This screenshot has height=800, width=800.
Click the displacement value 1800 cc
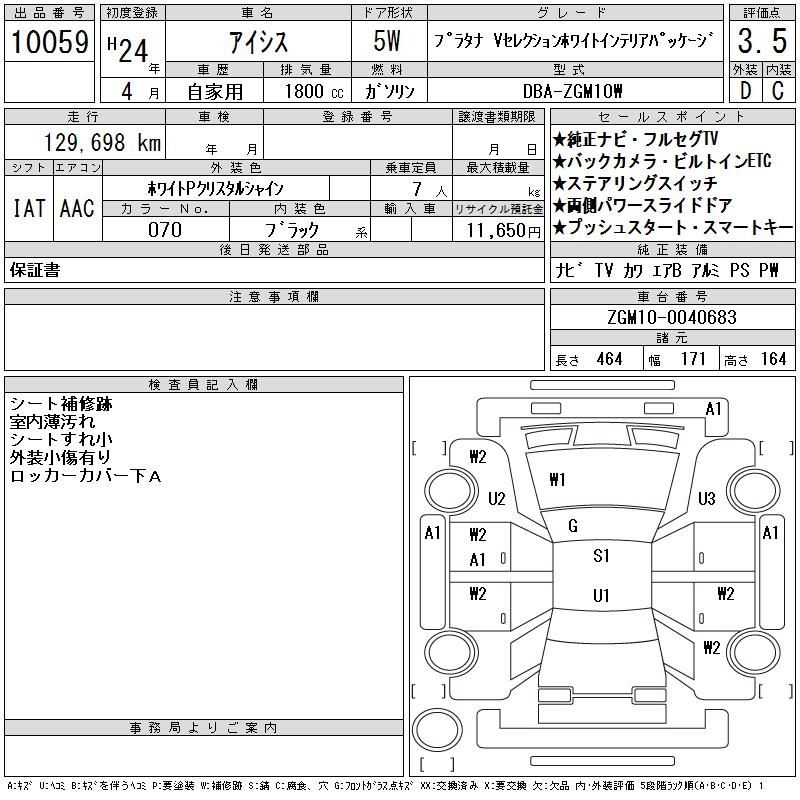pos(314,91)
